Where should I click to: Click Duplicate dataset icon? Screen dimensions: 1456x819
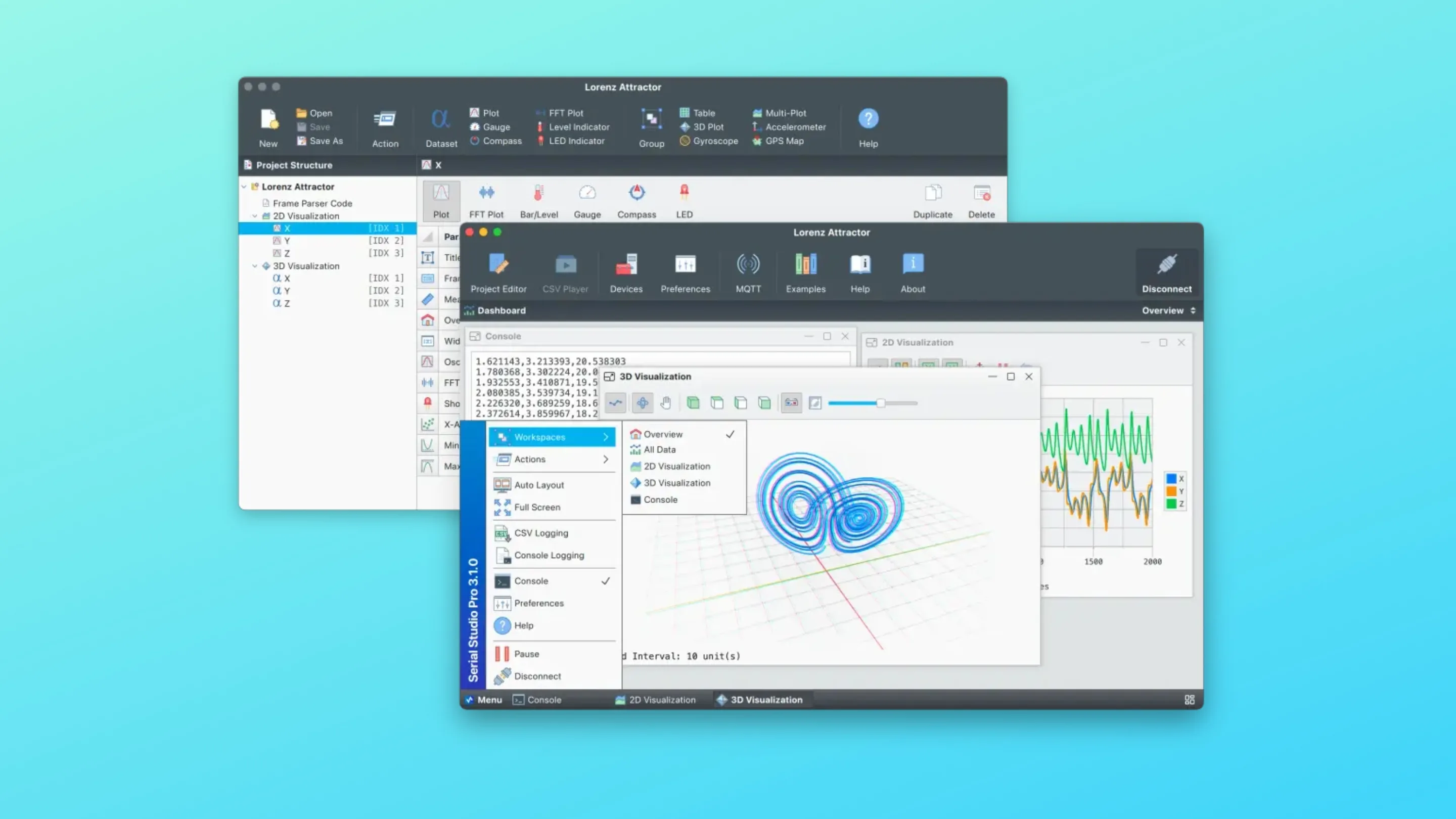(933, 201)
